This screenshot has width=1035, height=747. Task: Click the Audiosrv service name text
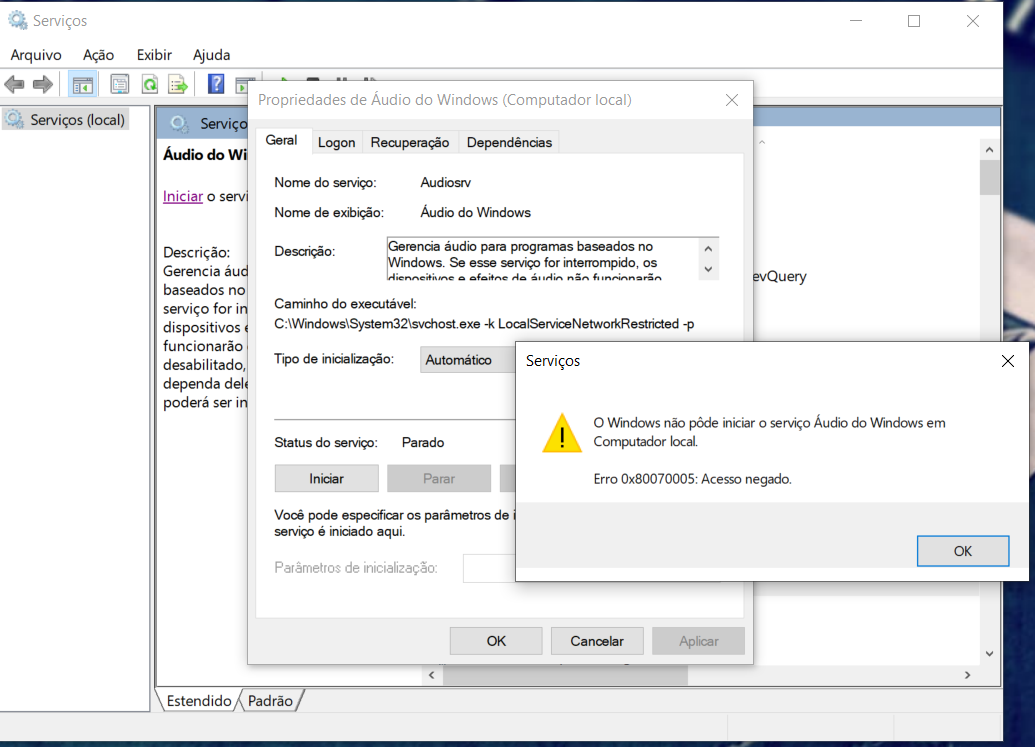(446, 183)
